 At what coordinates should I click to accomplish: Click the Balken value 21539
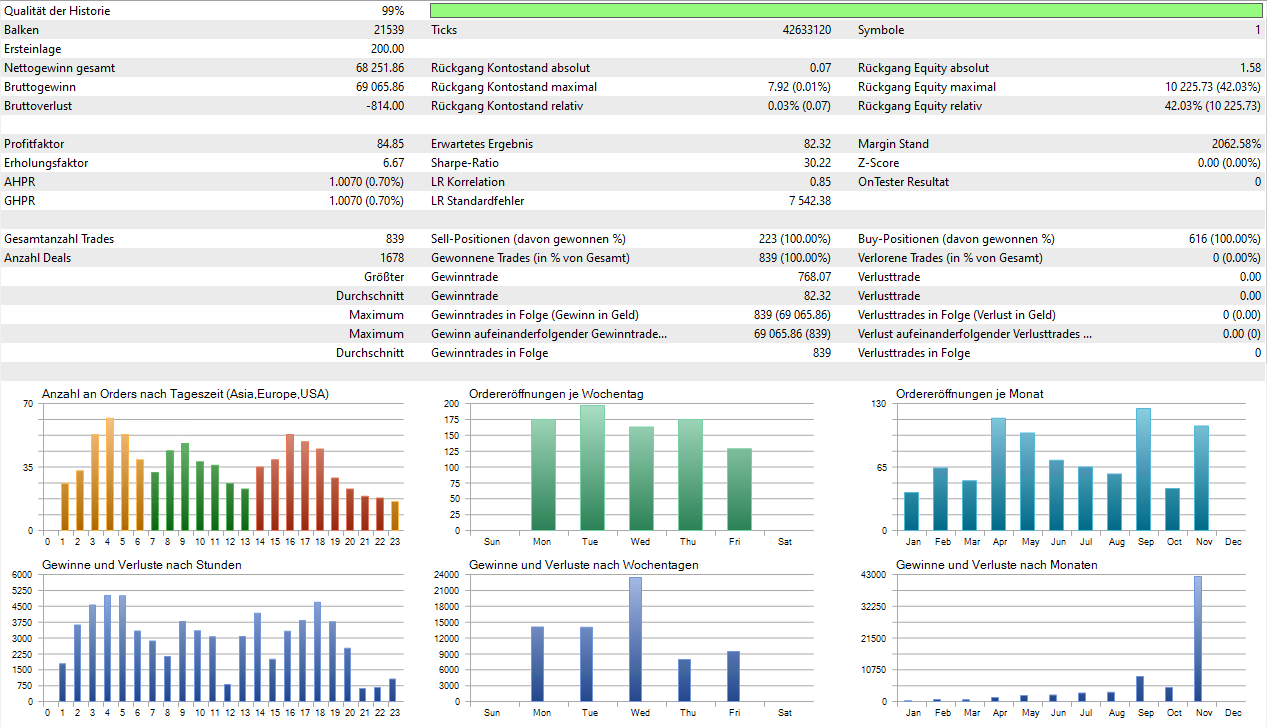point(388,30)
